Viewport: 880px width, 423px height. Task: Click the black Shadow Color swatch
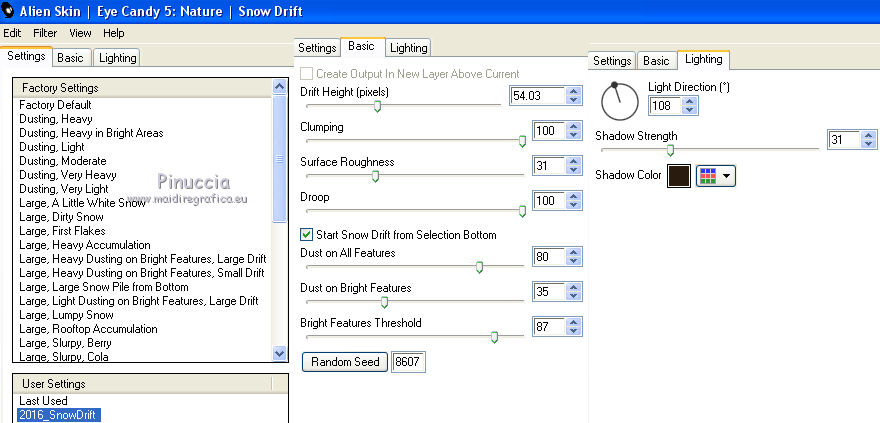pos(679,176)
